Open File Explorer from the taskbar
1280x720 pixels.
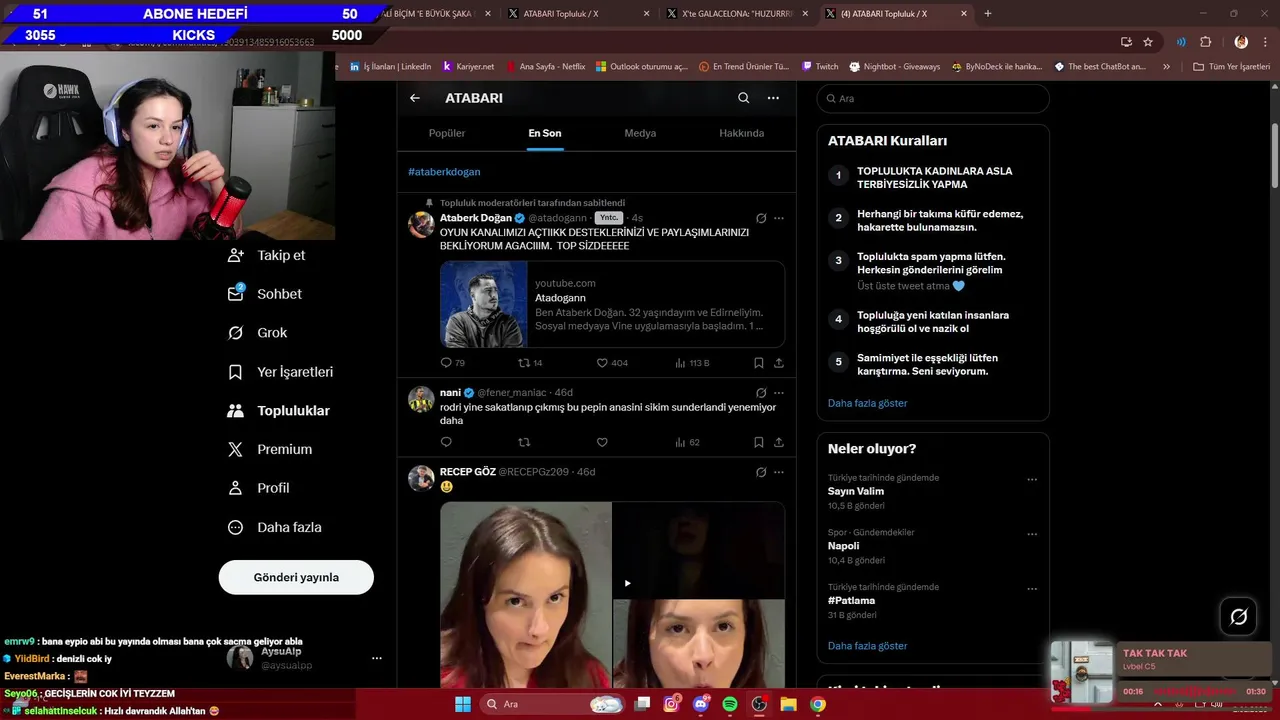point(788,704)
